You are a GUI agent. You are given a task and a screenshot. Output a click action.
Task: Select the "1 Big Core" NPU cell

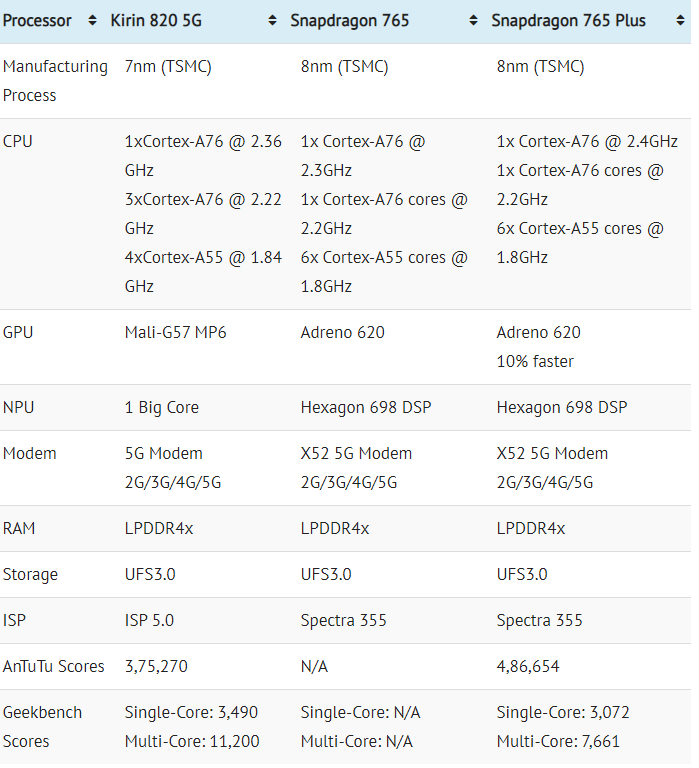point(161,407)
